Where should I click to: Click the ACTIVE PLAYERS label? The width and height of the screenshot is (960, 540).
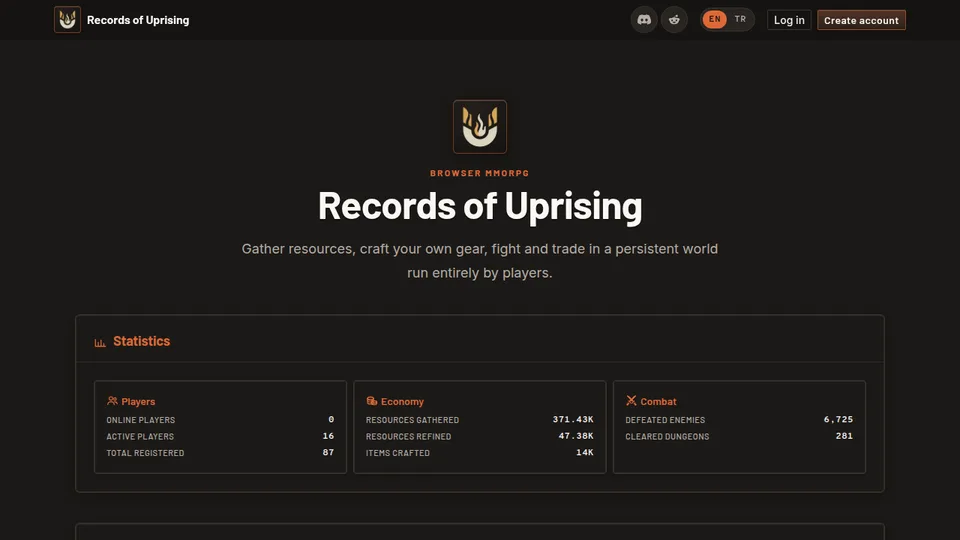pyautogui.click(x=140, y=437)
